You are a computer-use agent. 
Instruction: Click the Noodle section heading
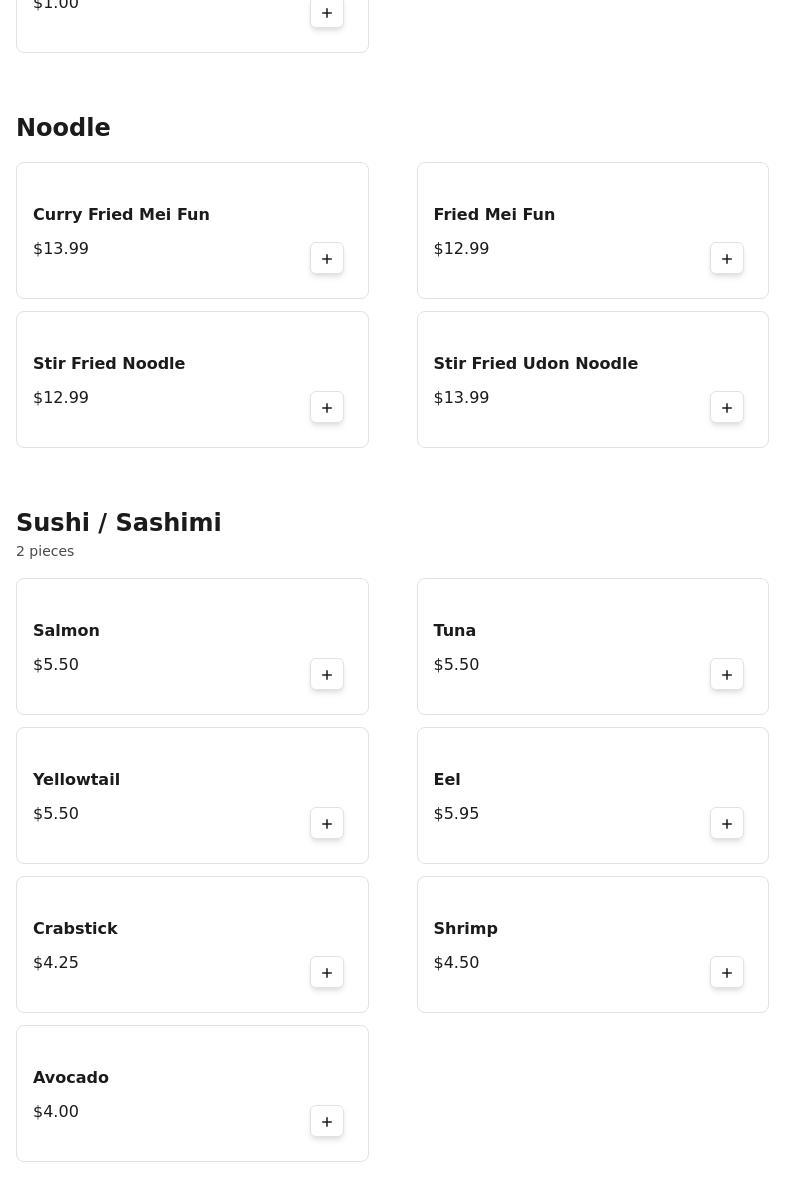[63, 128]
